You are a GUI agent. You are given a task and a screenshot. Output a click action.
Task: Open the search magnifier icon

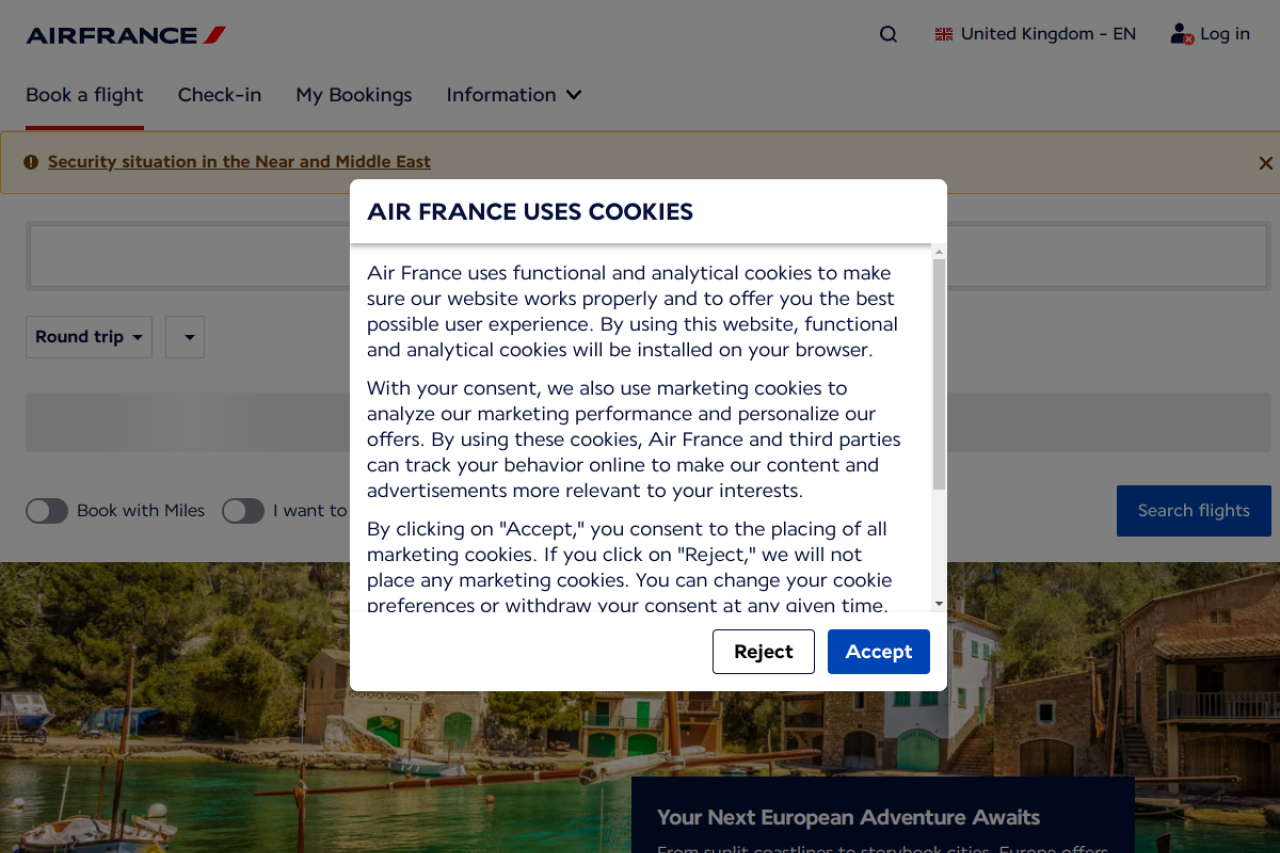click(888, 35)
